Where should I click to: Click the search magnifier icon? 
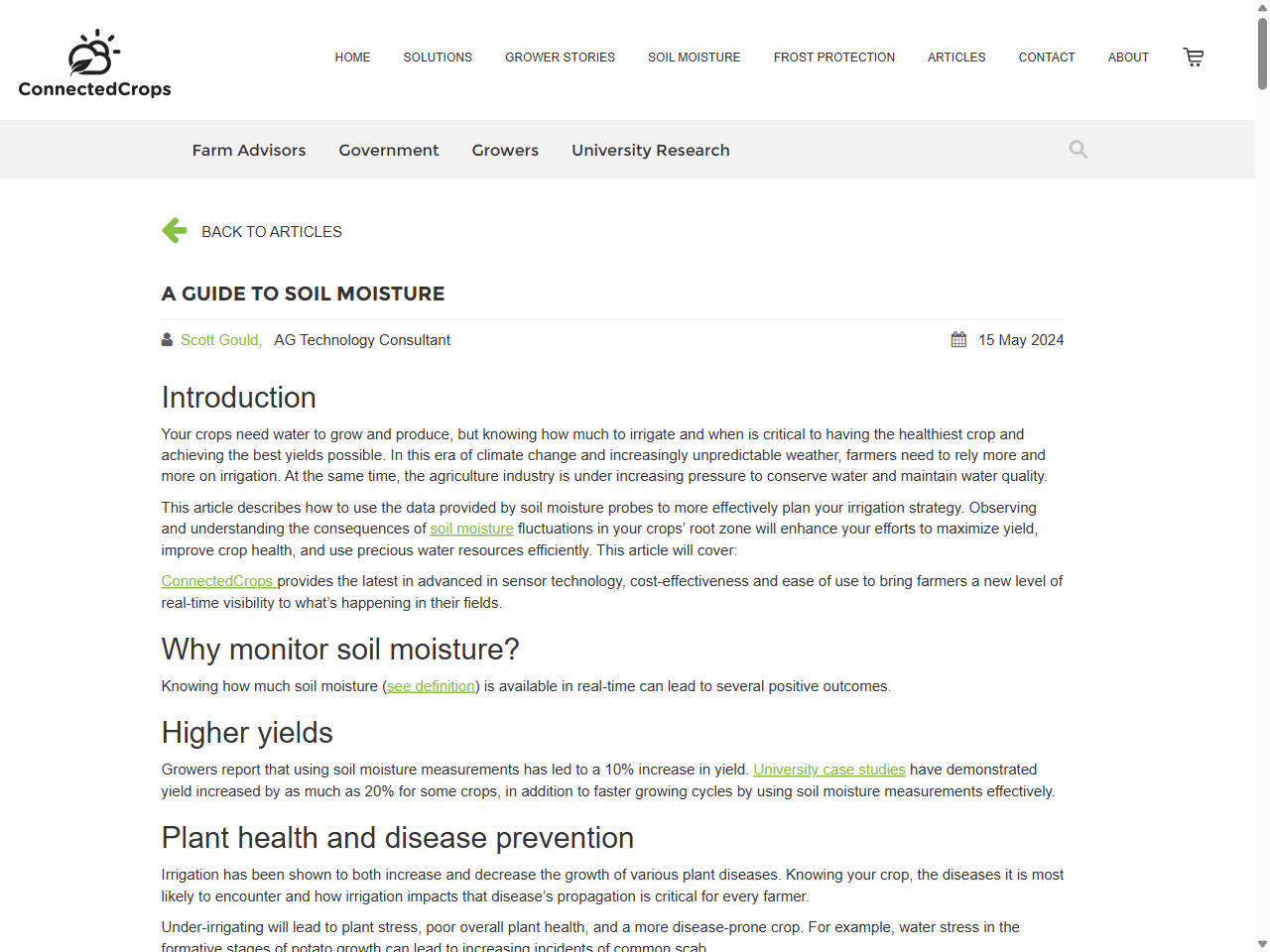click(1078, 149)
